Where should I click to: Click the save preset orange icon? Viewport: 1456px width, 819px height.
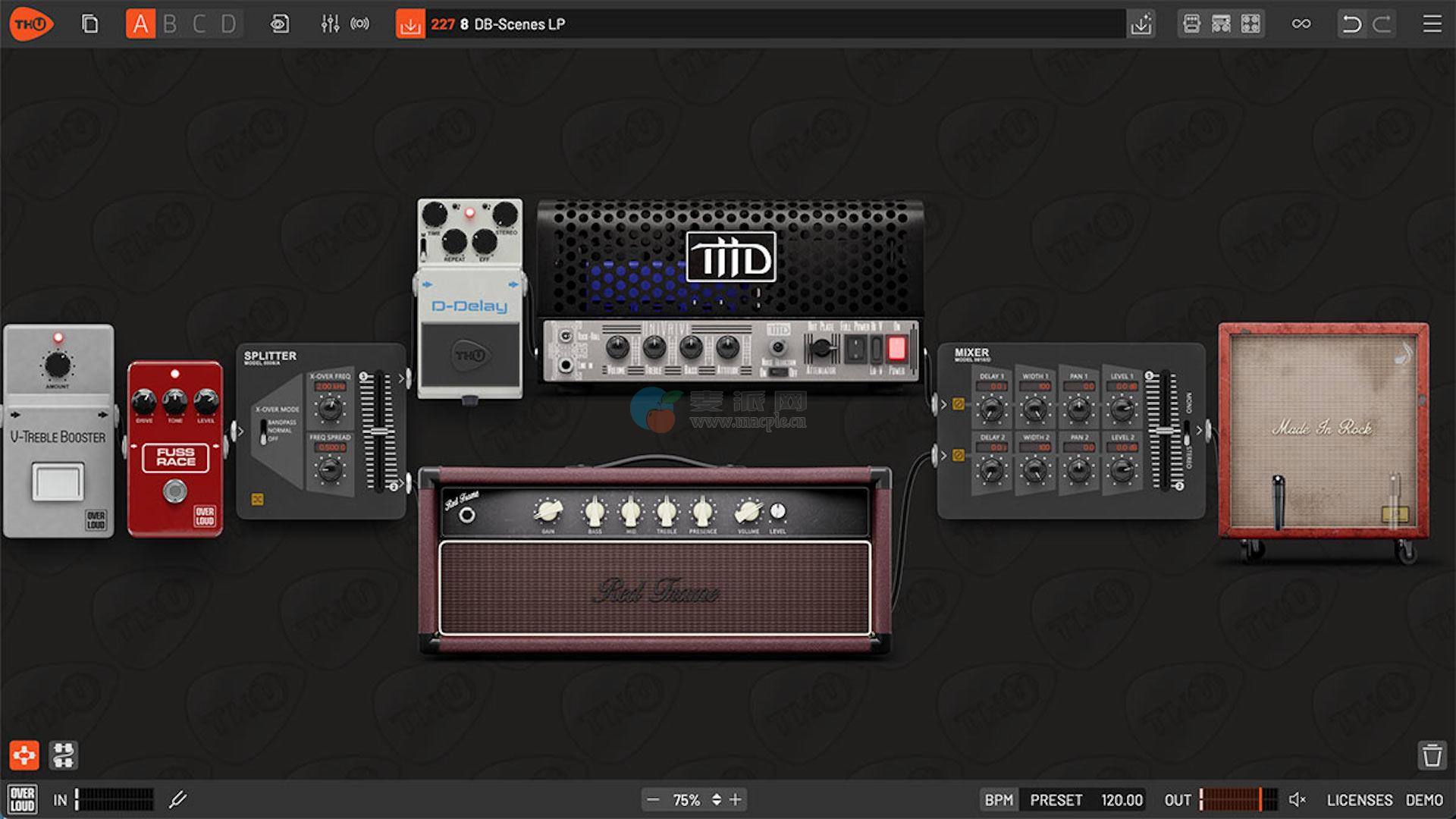[410, 24]
